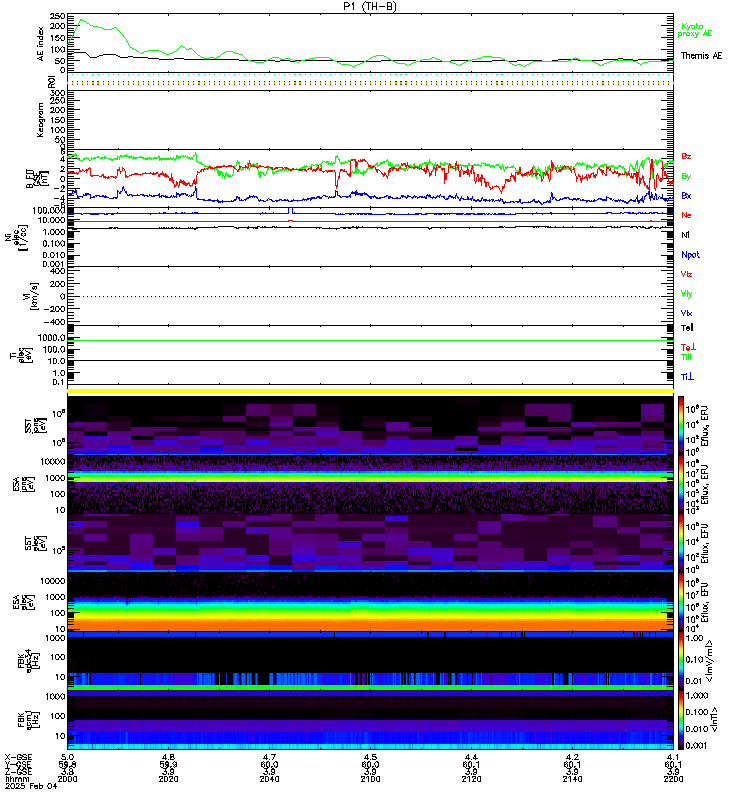Screen dimensions: 750x800
Task: Click the X-GSE value 4.8
Action: (x=168, y=757)
